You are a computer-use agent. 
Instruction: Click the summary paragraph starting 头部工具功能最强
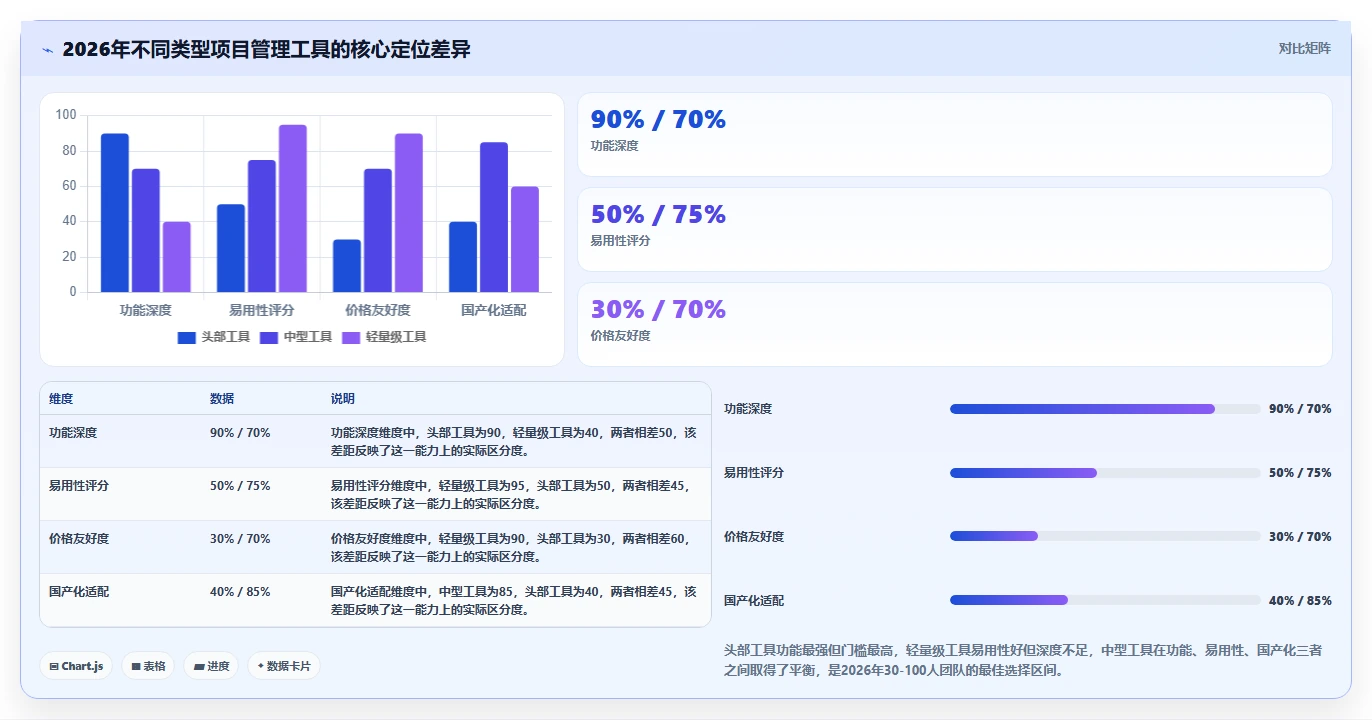[1023, 660]
